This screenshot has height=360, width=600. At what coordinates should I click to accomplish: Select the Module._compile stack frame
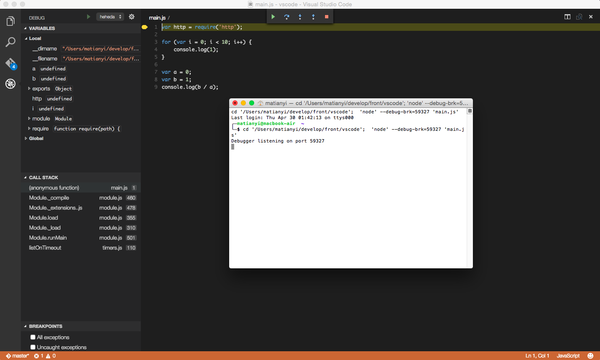[x=81, y=198]
